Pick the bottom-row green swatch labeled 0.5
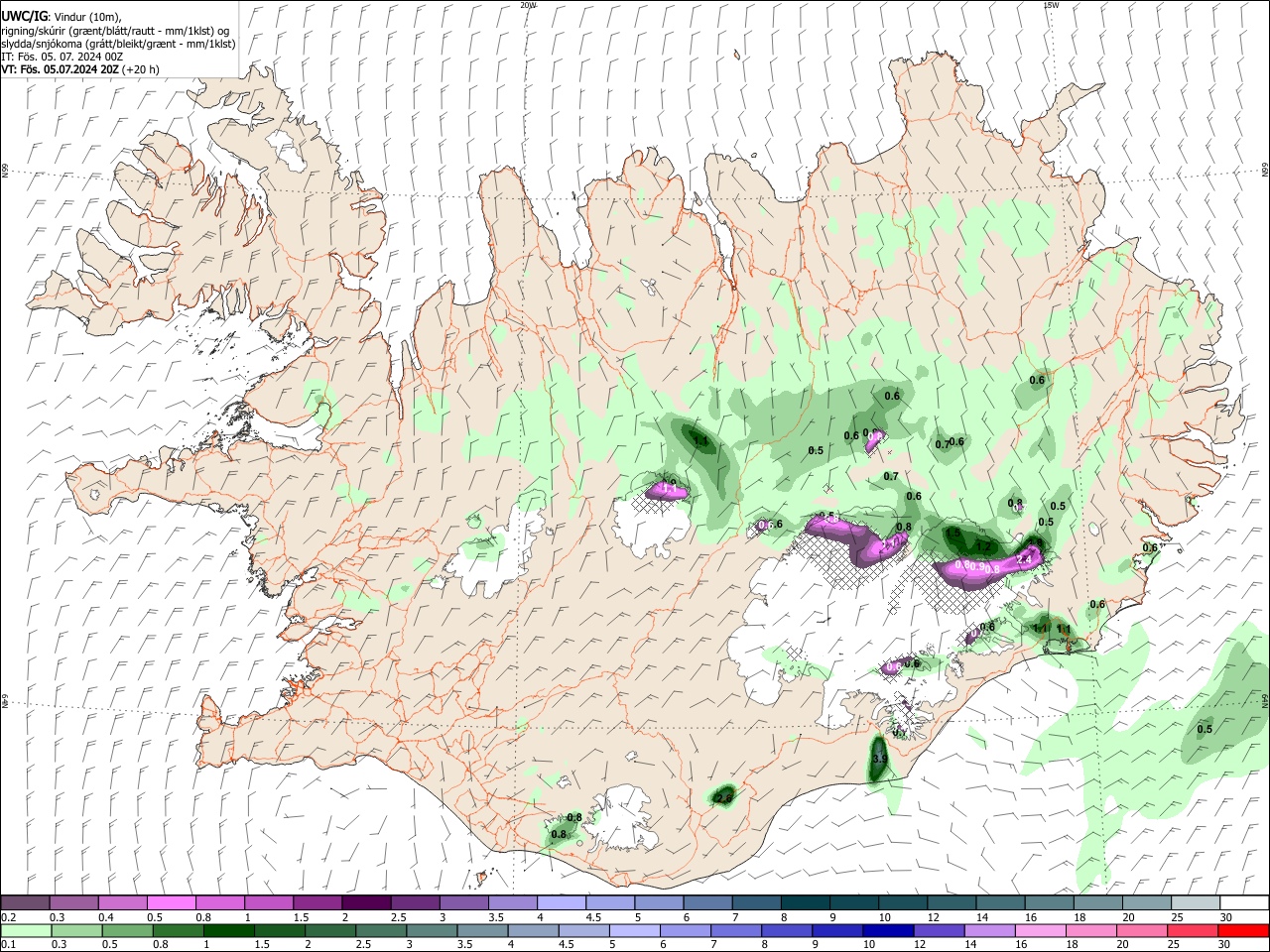Viewport: 1270px width, 952px height. tap(127, 930)
